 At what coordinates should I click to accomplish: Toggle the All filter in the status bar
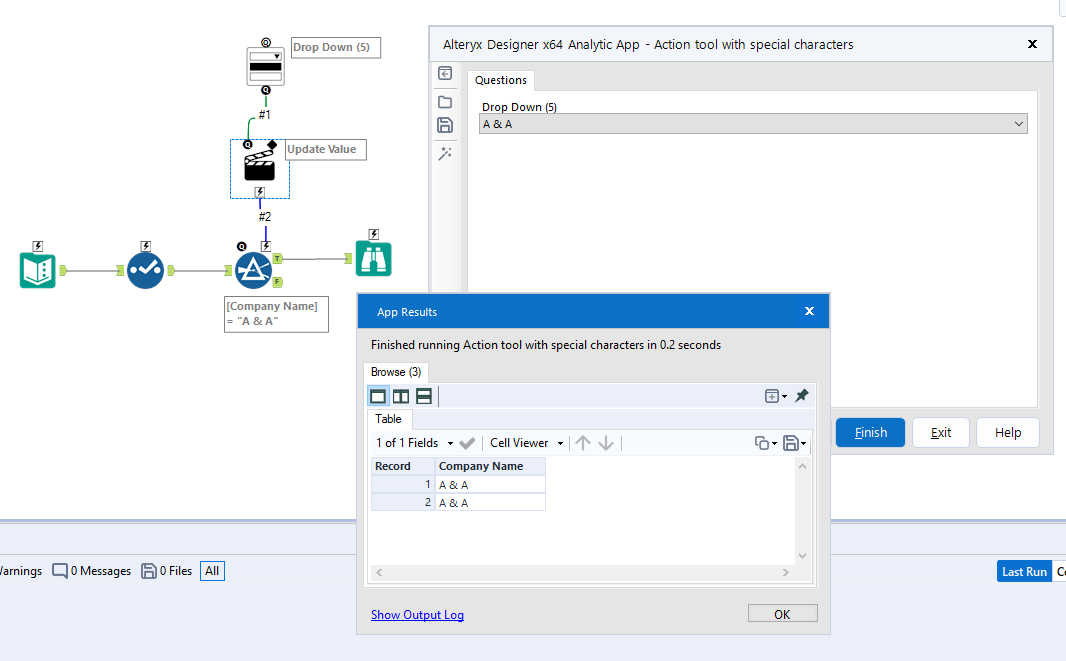(212, 571)
